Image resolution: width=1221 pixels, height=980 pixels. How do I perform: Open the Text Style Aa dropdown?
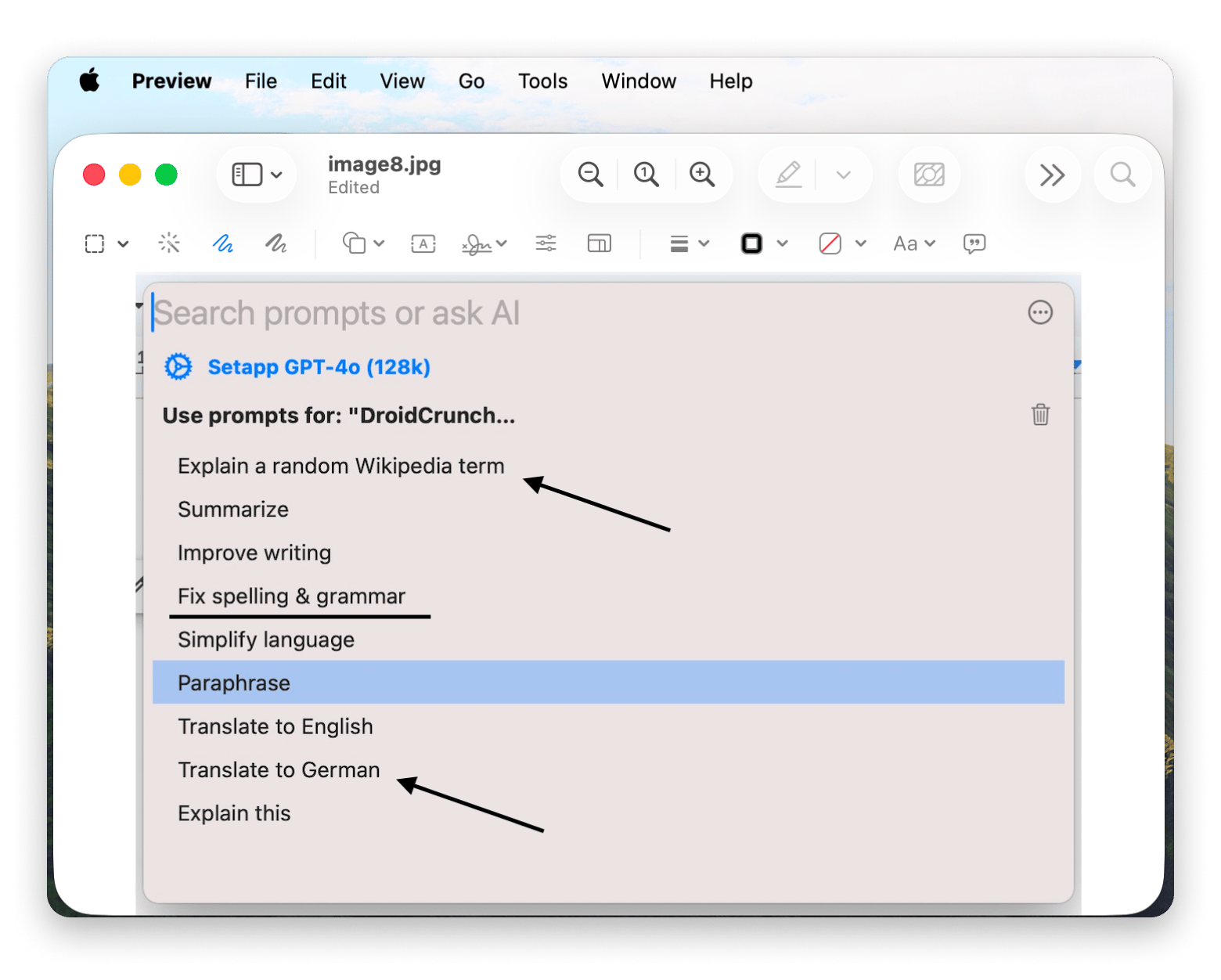pos(914,243)
